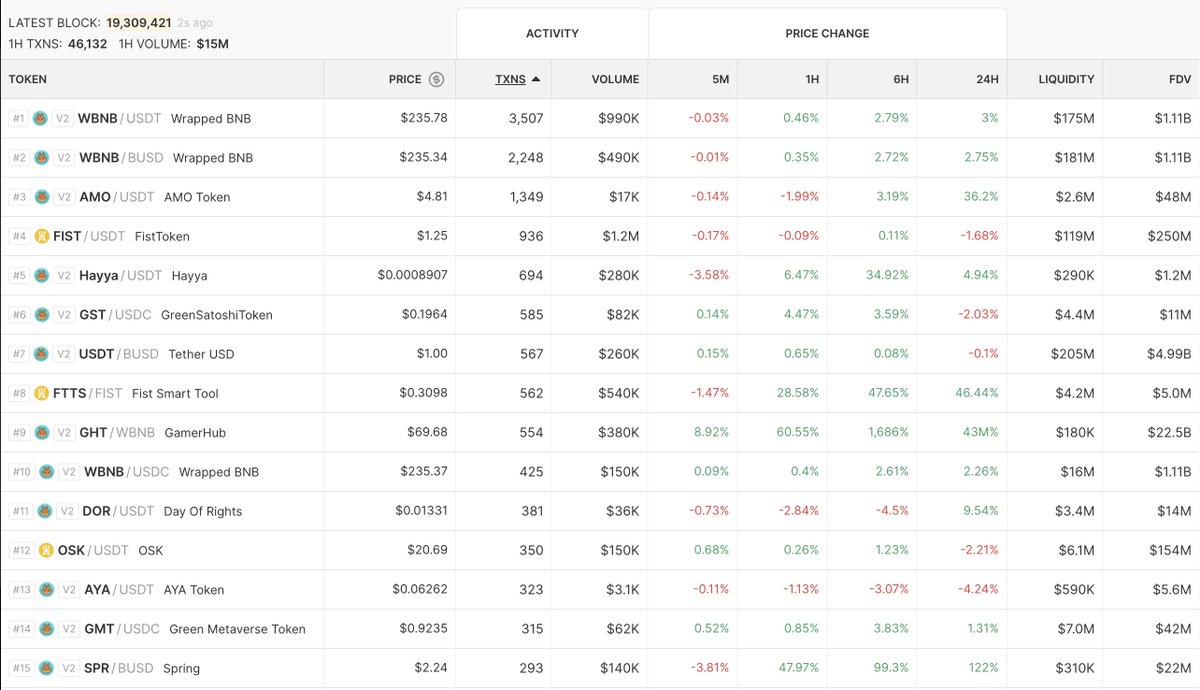Screen dimensions: 1200x690
Task: Click the 3,507 transactions count
Action: click(x=526, y=118)
